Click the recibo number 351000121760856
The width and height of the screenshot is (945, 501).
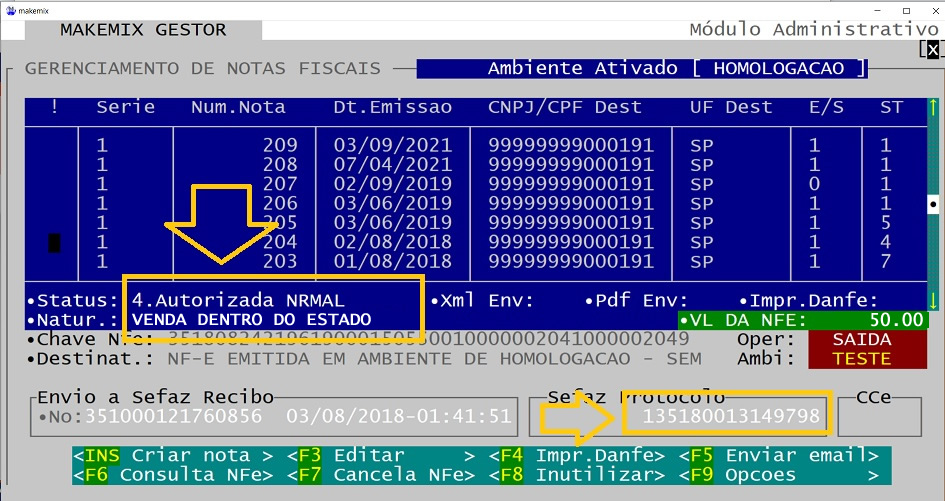pyautogui.click(x=173, y=415)
